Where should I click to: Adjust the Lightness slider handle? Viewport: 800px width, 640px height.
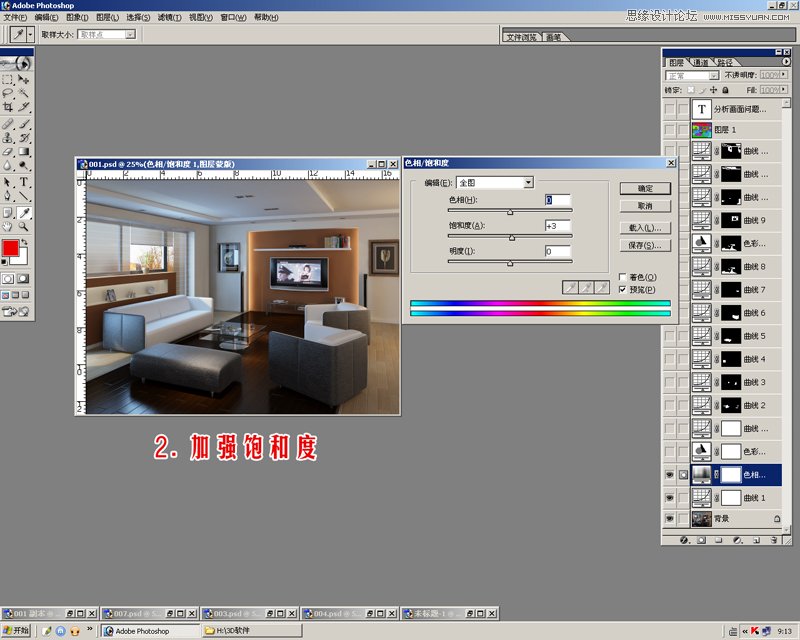click(x=510, y=263)
